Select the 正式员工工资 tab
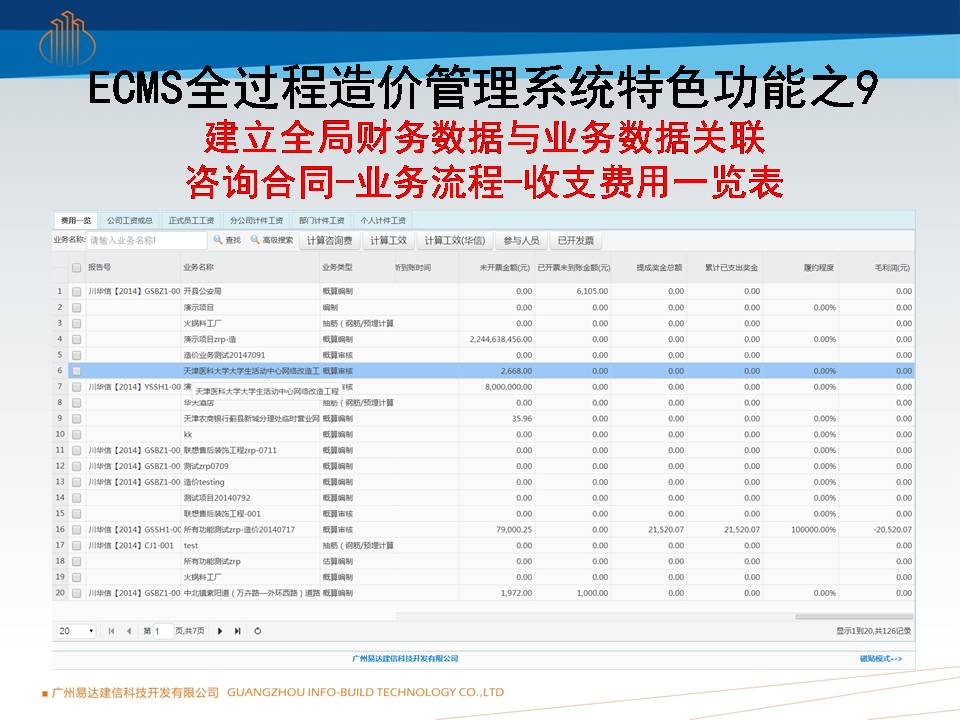This screenshot has height=720, width=960. (192, 220)
